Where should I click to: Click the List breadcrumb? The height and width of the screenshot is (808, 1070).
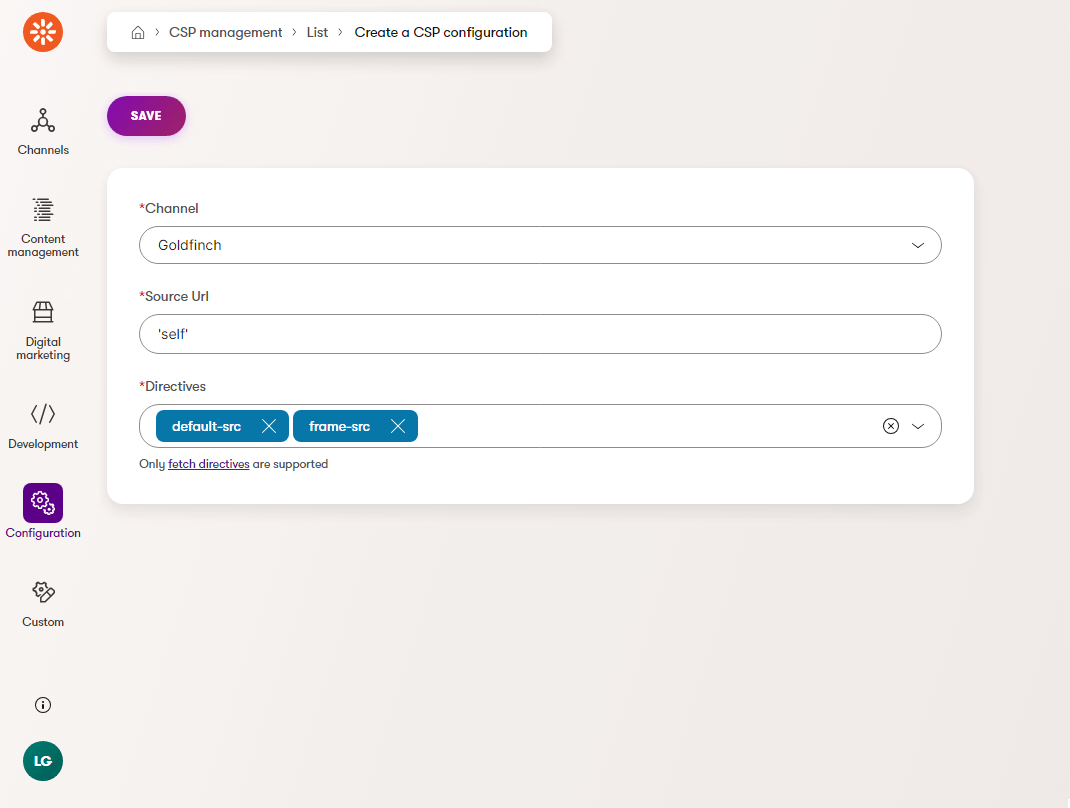(x=317, y=32)
